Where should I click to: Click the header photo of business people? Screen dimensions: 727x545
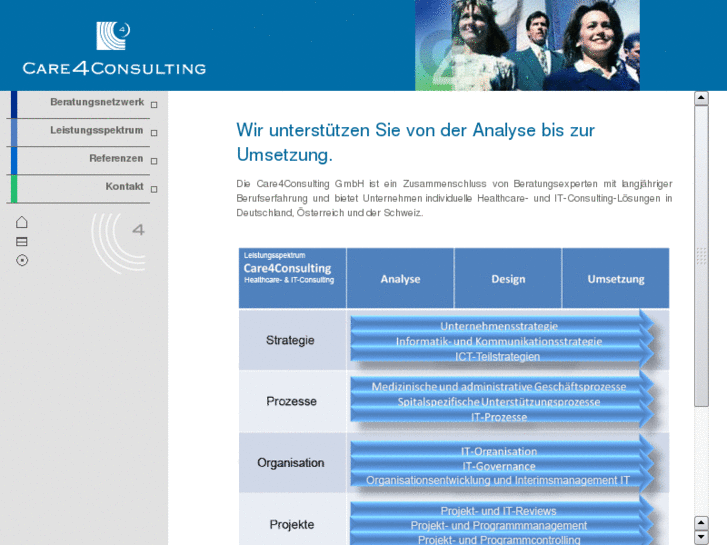527,45
